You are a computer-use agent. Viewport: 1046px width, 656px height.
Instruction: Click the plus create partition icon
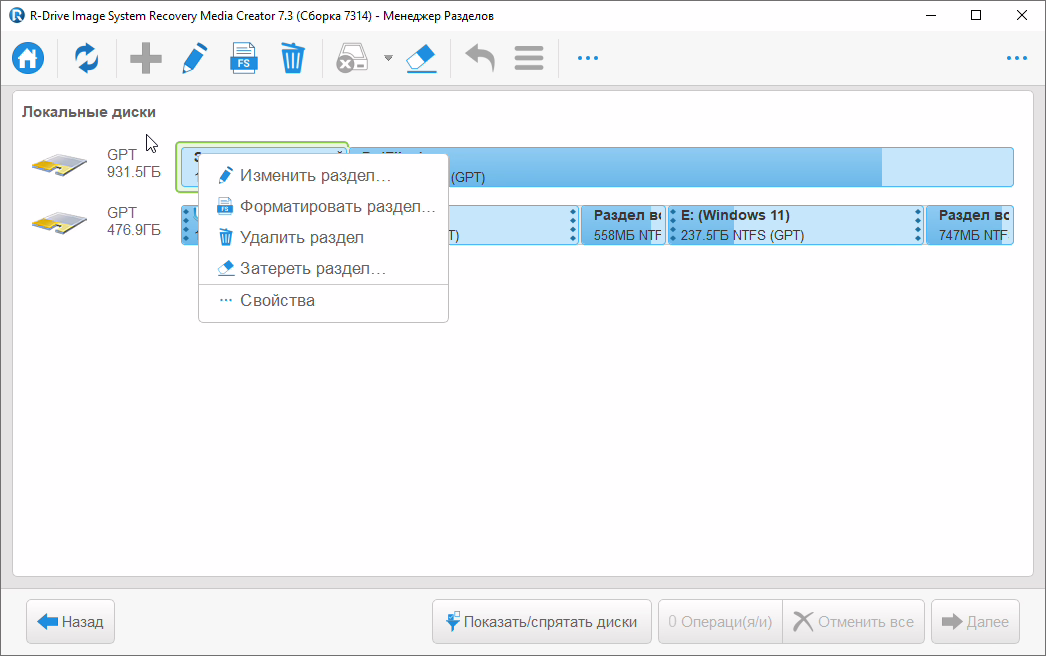click(x=146, y=58)
